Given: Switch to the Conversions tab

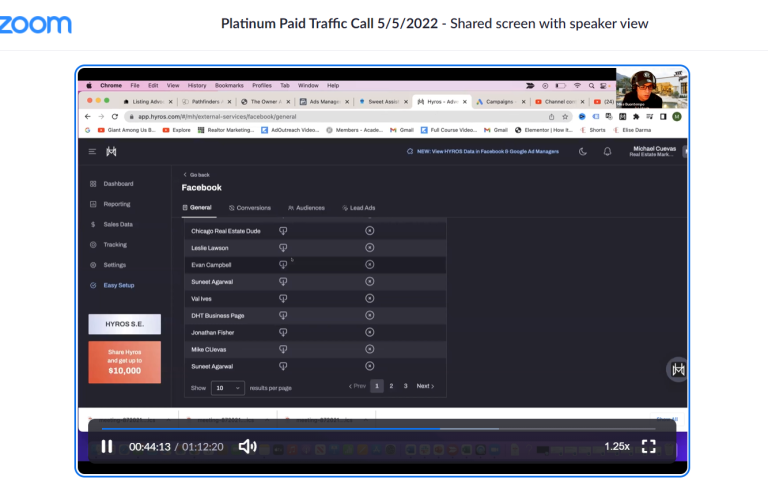Looking at the screenshot, I should coord(250,208).
